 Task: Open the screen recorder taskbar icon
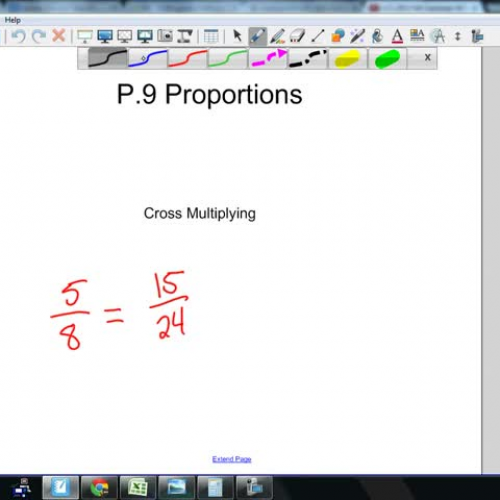[254, 488]
